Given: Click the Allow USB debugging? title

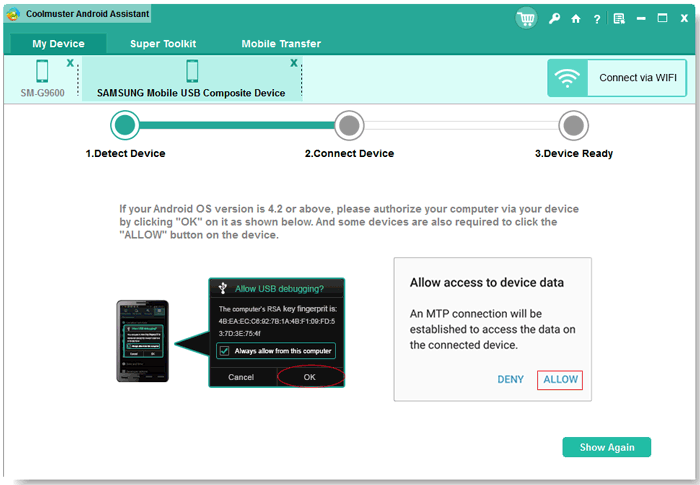Looking at the screenshot, I should tap(279, 289).
